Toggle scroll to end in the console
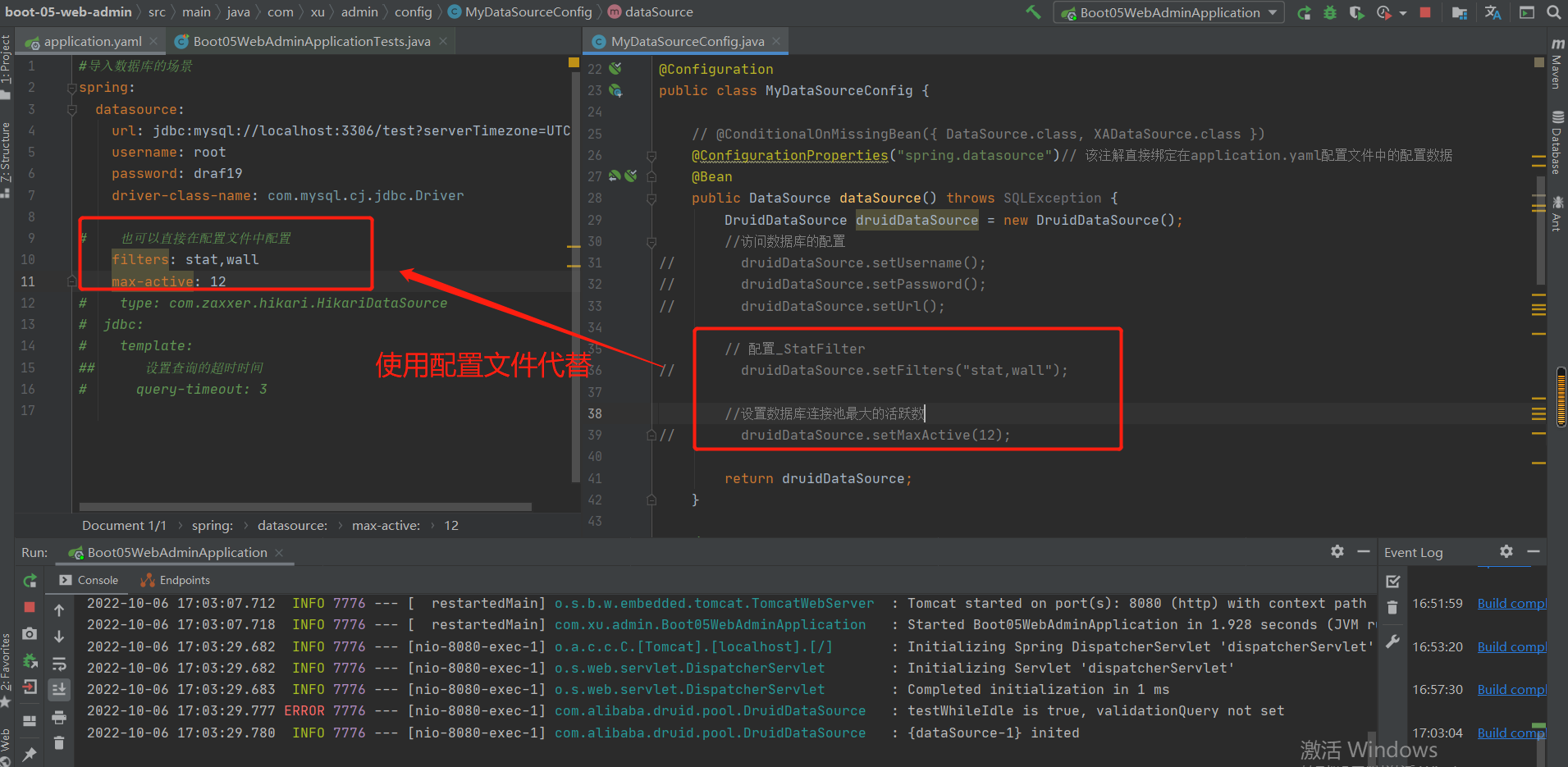The image size is (1568, 767). pyautogui.click(x=59, y=690)
